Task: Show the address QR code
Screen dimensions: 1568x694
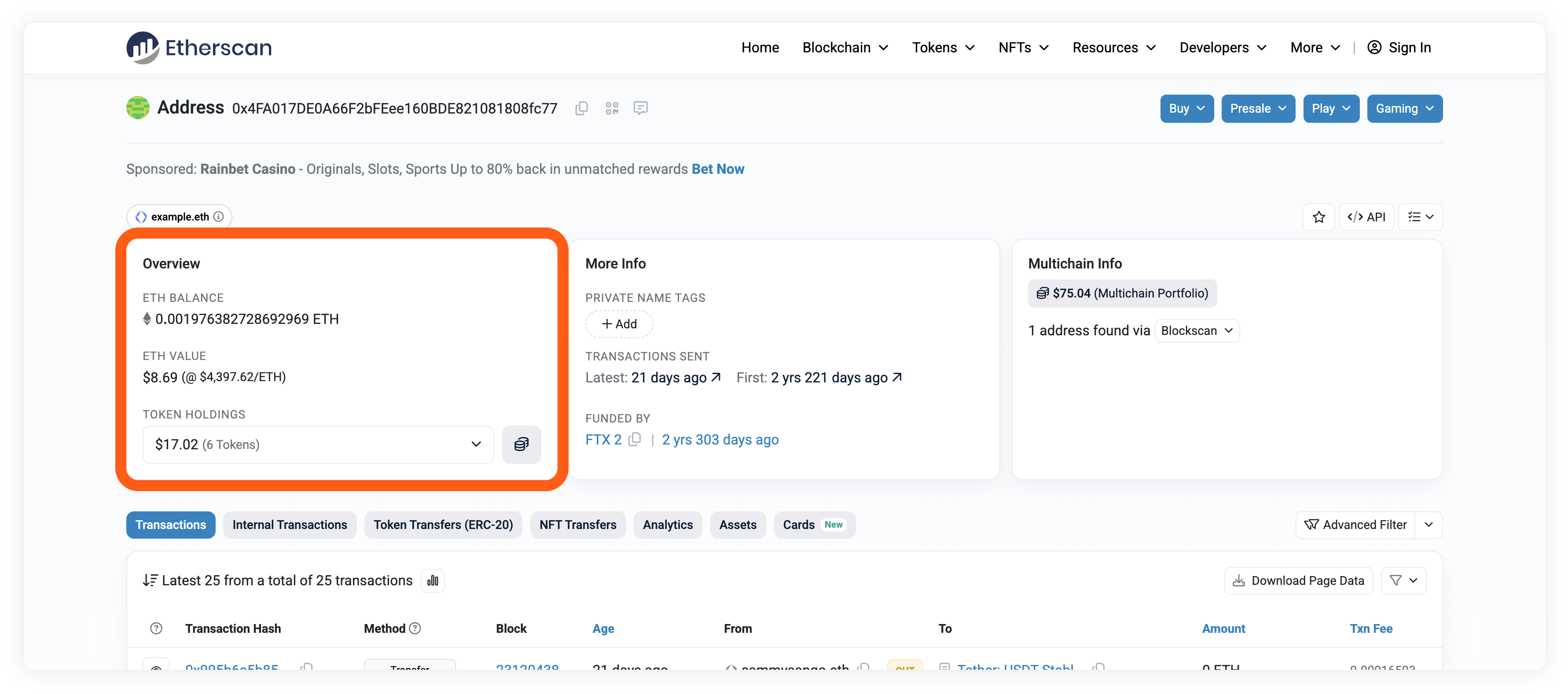Action: pyautogui.click(x=612, y=108)
